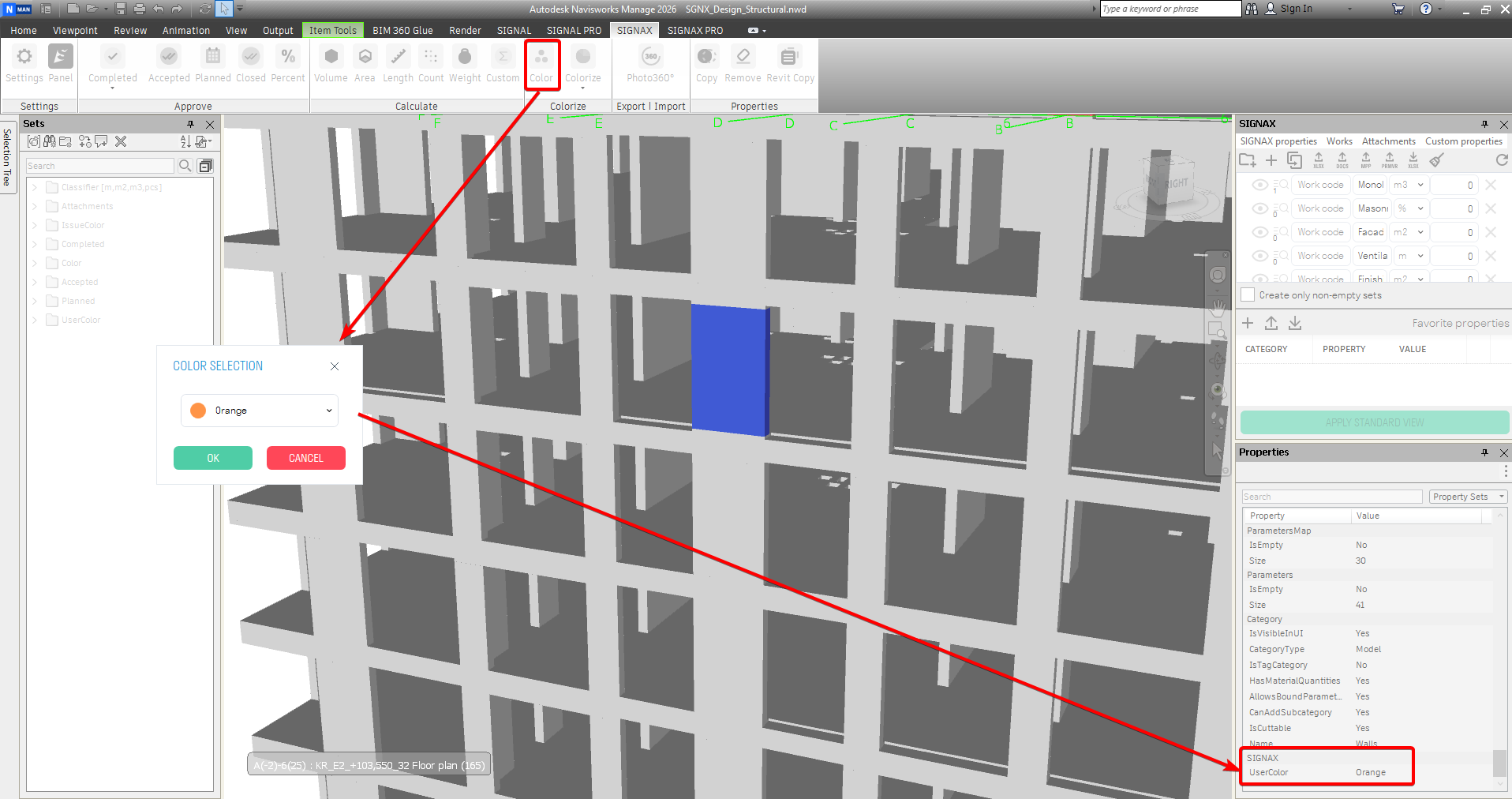The width and height of the screenshot is (1512, 799).
Task: Open the Viewpoint ribbon tab
Action: coord(75,30)
